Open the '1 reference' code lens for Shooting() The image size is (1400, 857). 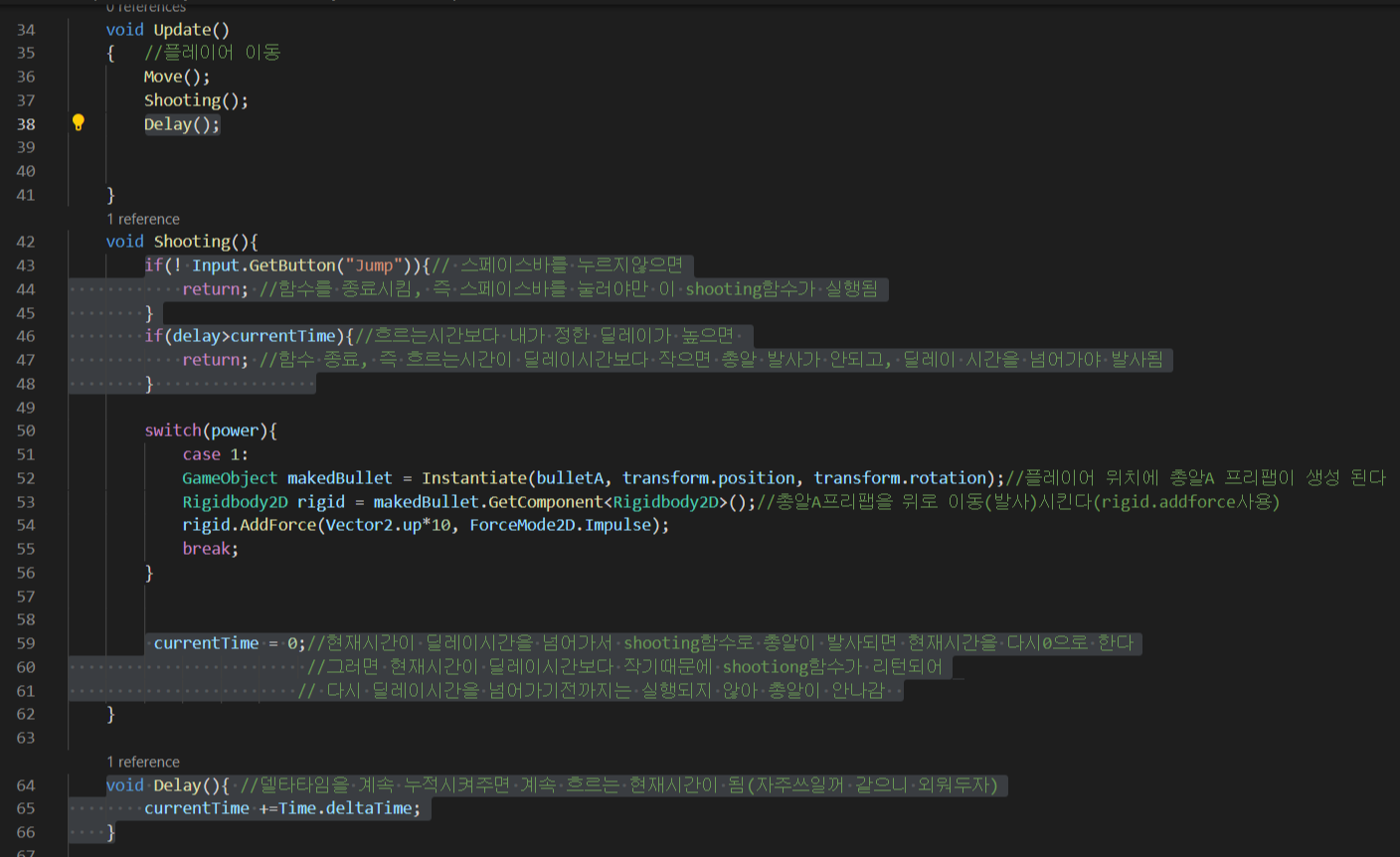coord(143,219)
